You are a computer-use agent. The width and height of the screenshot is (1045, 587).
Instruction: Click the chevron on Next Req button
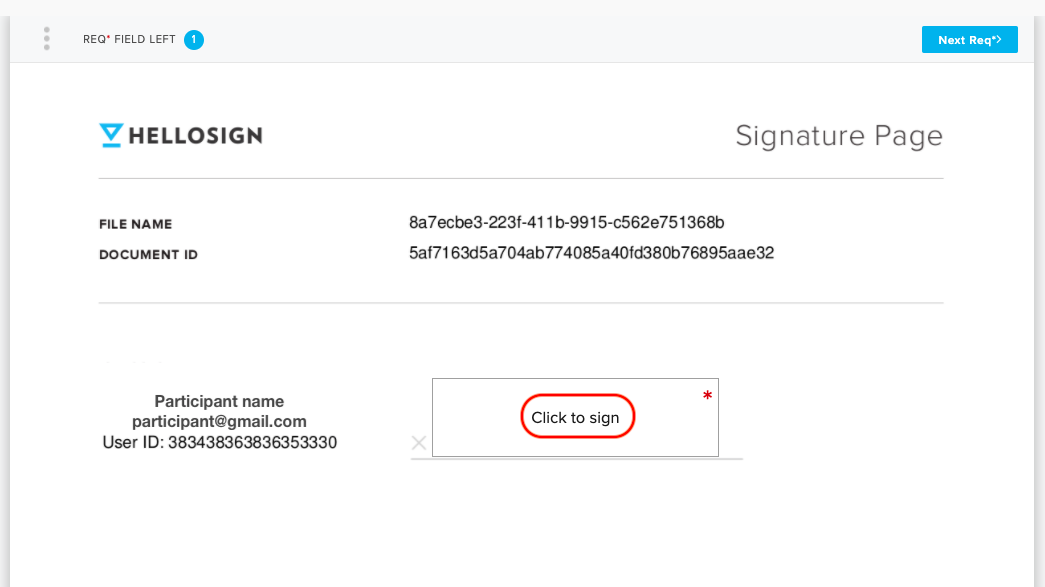[x=998, y=39]
